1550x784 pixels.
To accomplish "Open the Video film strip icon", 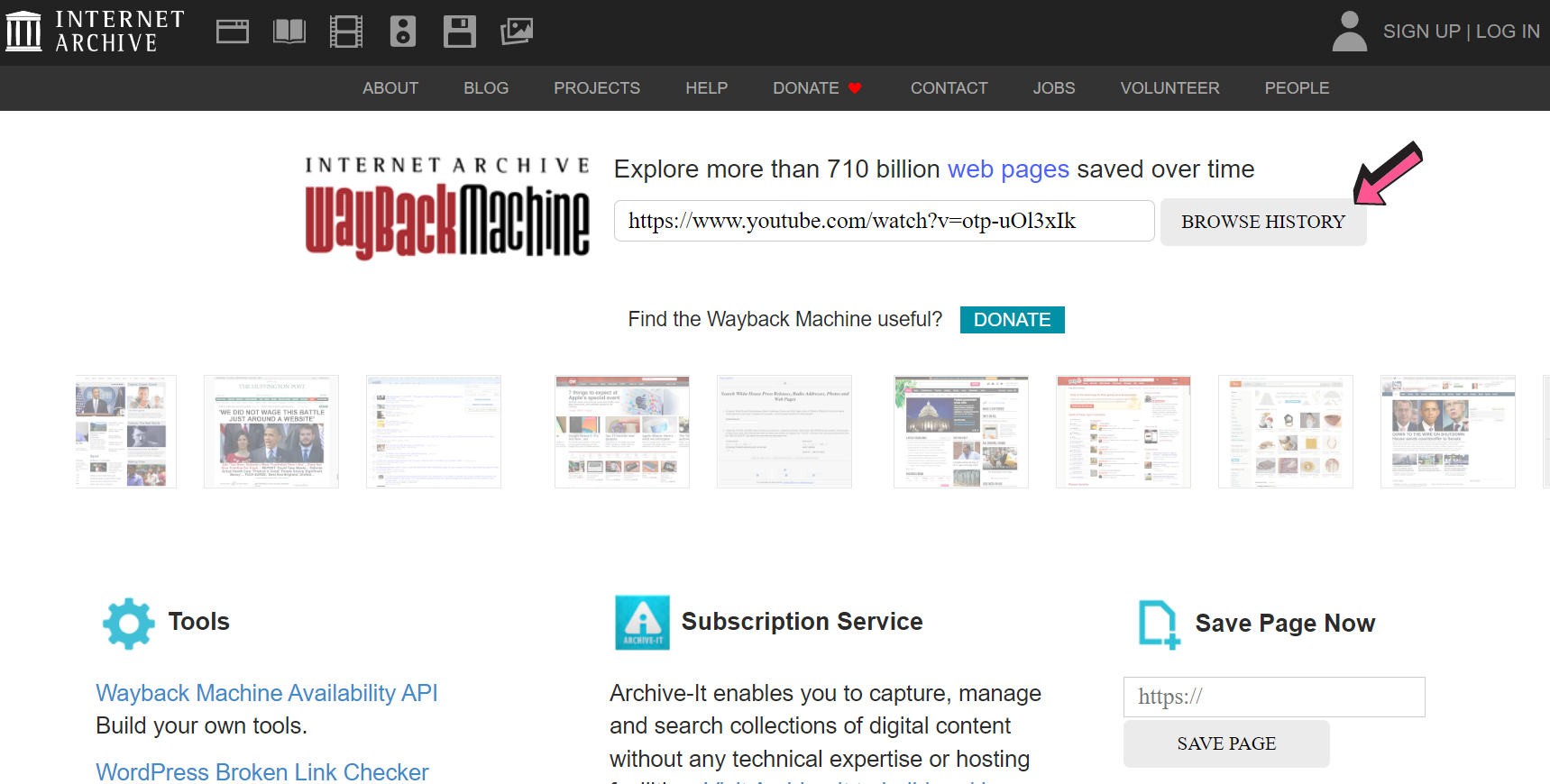I will coord(346,32).
